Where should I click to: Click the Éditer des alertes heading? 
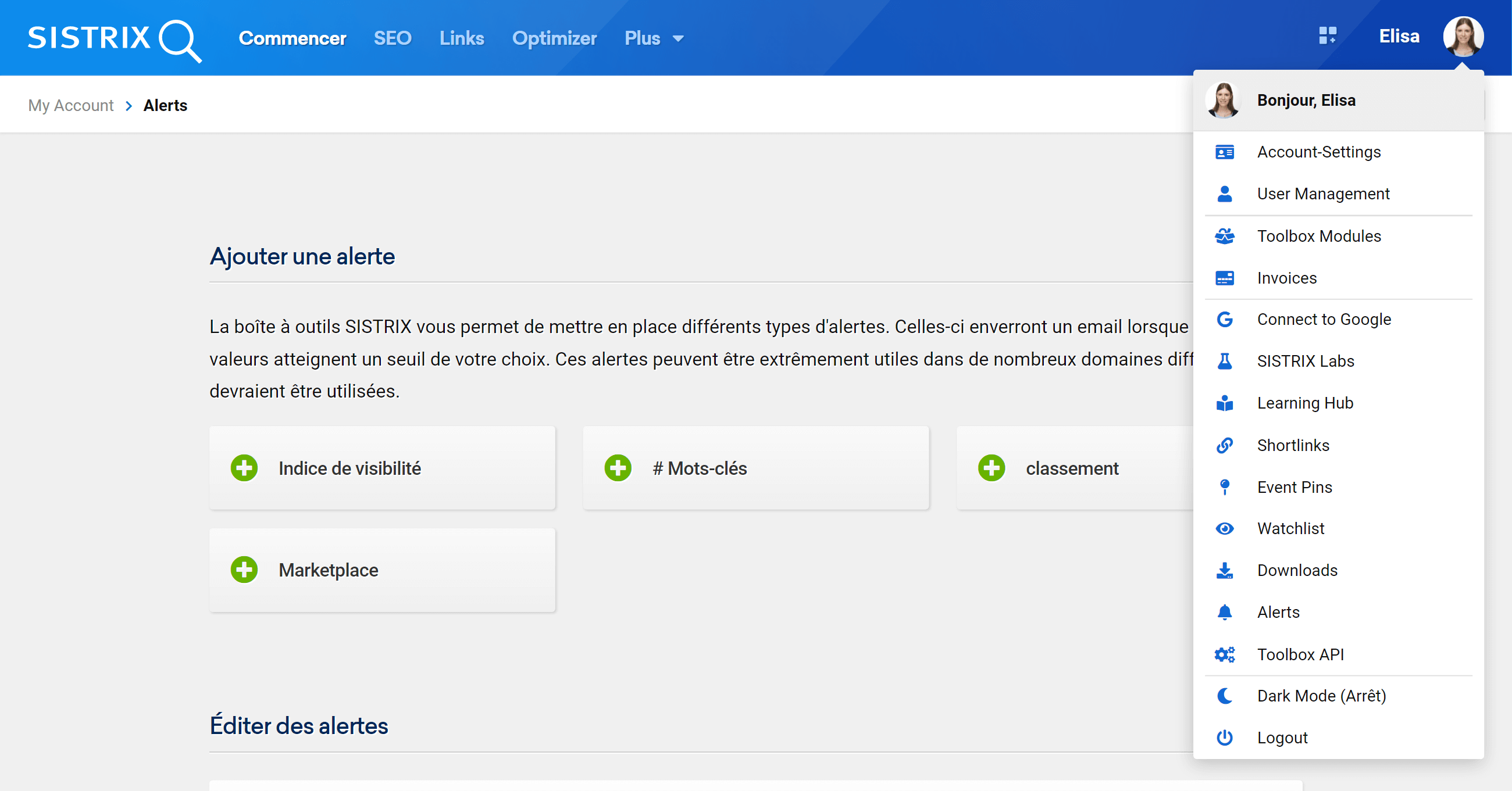coord(299,726)
